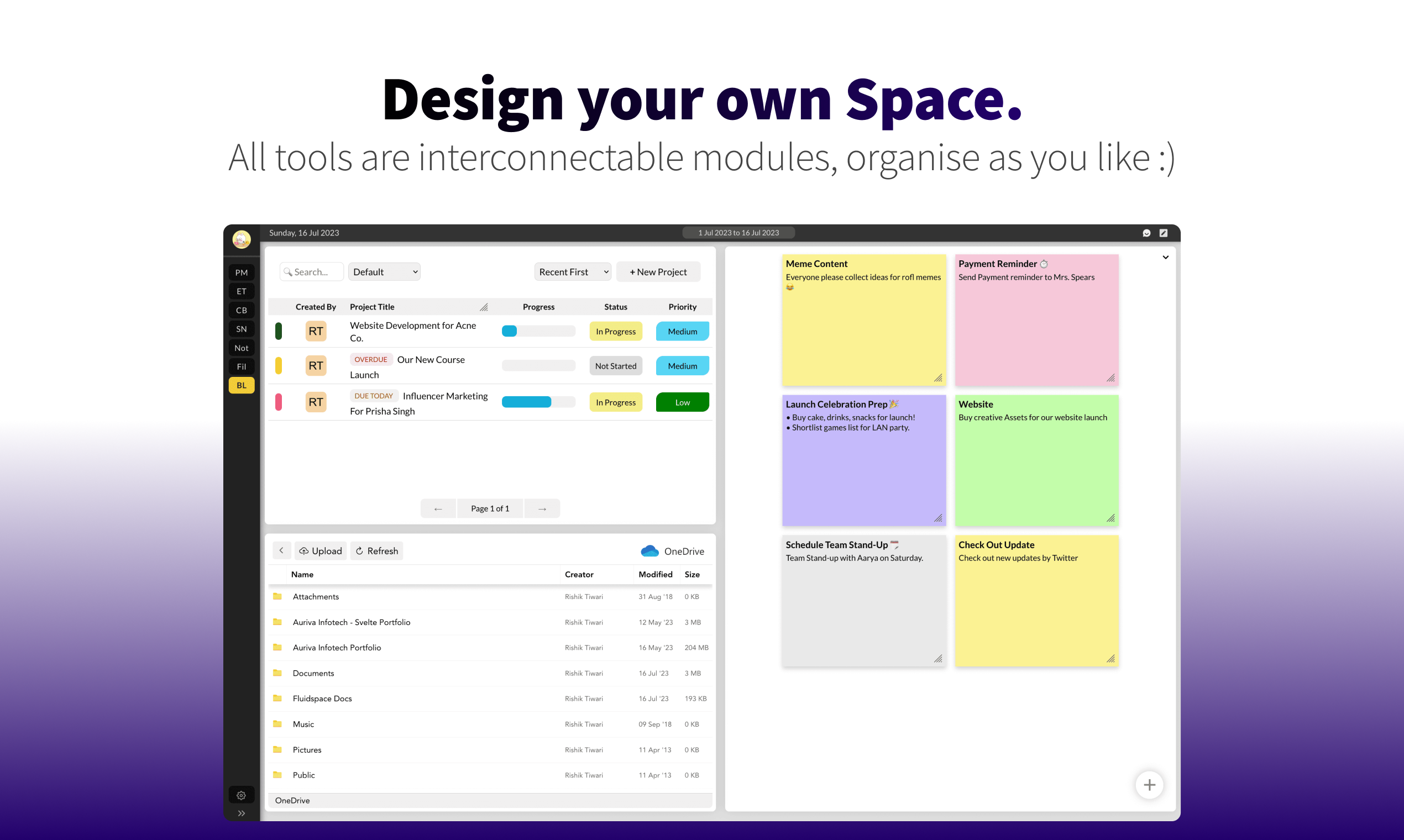
Task: Click Not Started status badge
Action: click(615, 366)
